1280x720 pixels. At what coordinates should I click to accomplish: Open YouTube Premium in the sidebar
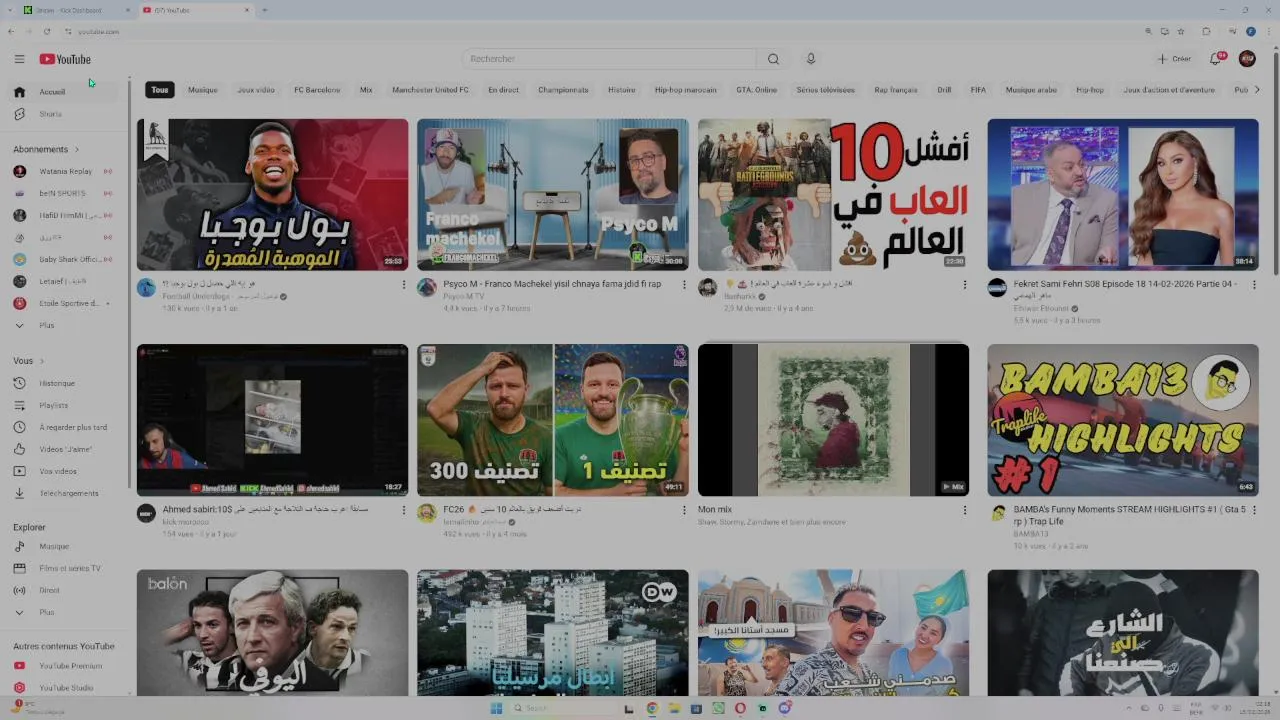(65, 666)
